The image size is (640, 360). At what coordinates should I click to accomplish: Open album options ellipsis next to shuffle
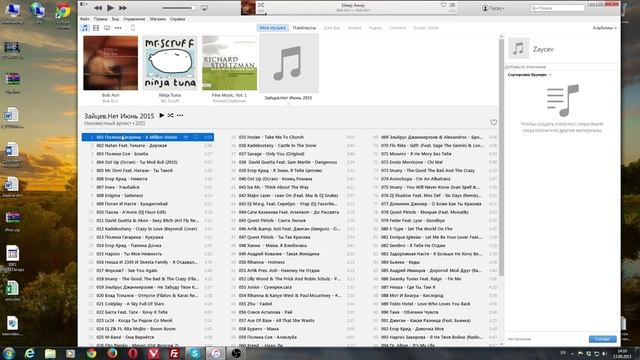pos(180,116)
